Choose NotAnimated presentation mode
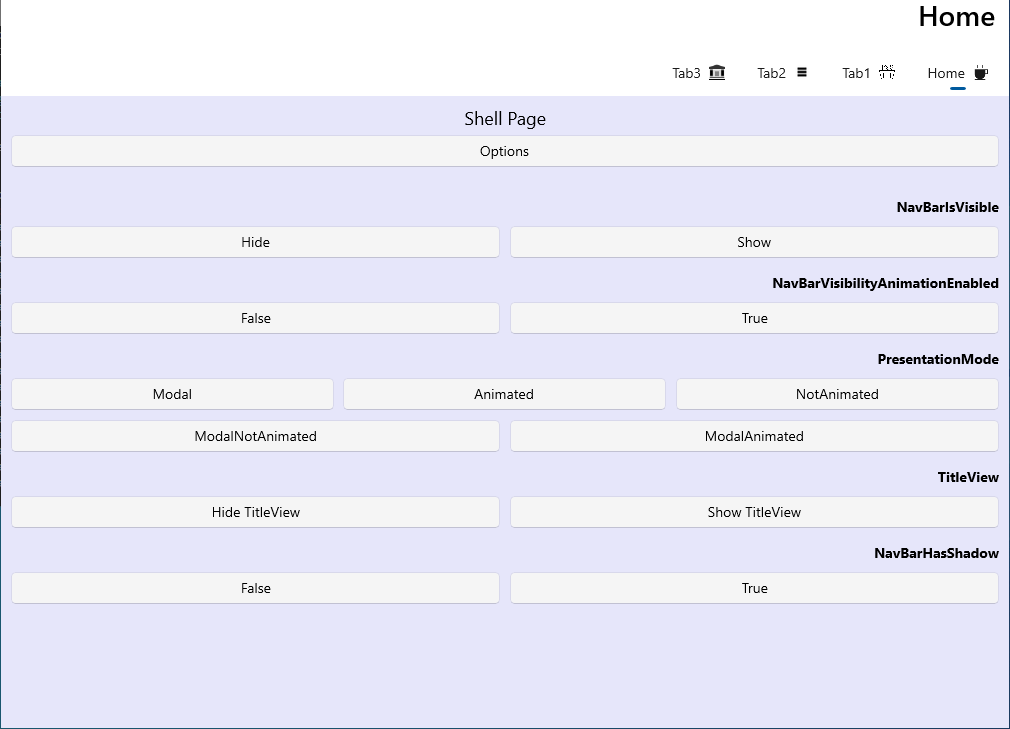Screen dimensions: 1010x729 [x=837, y=394]
